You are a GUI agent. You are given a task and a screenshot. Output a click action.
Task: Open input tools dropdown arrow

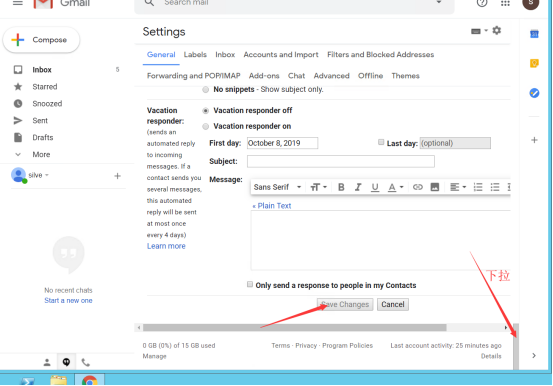(x=486, y=31)
